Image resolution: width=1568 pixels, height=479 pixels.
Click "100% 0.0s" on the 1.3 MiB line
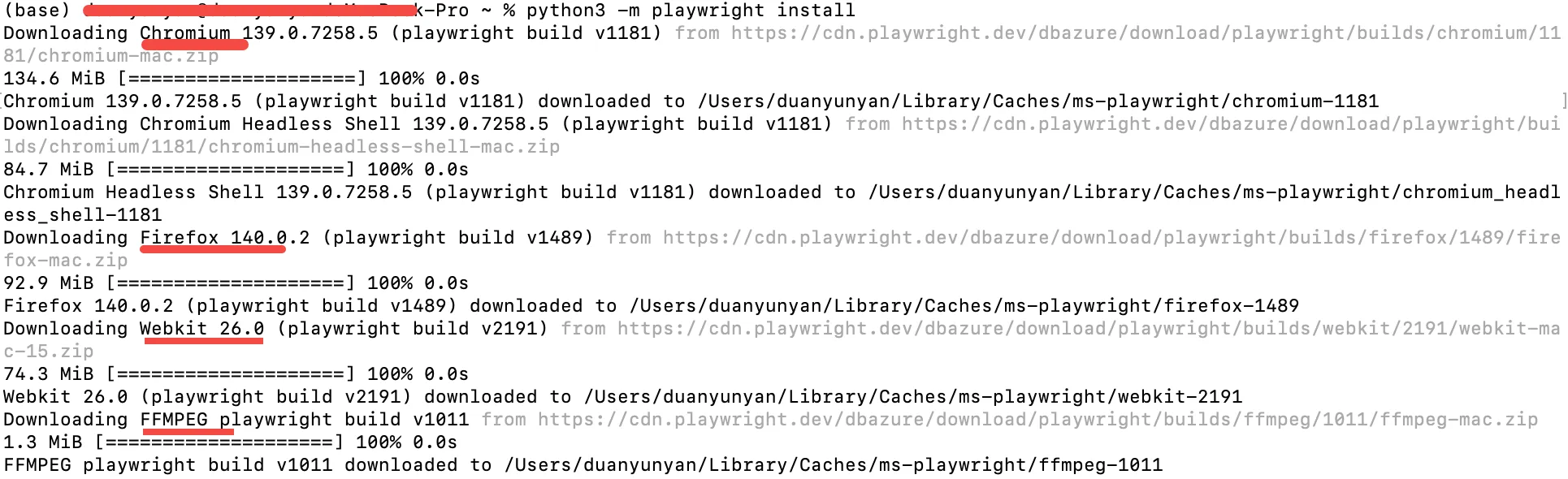407,442
